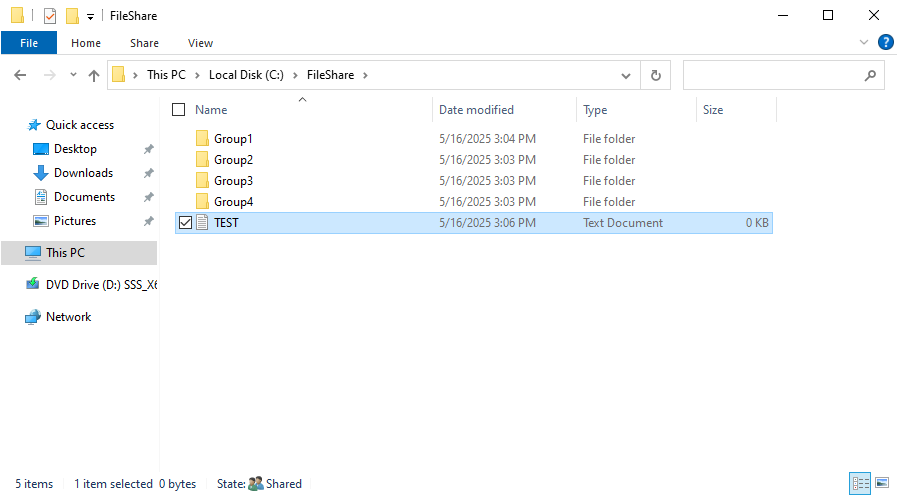
Task: Expand the chevron after This PC in breadcrumb
Action: tap(197, 75)
